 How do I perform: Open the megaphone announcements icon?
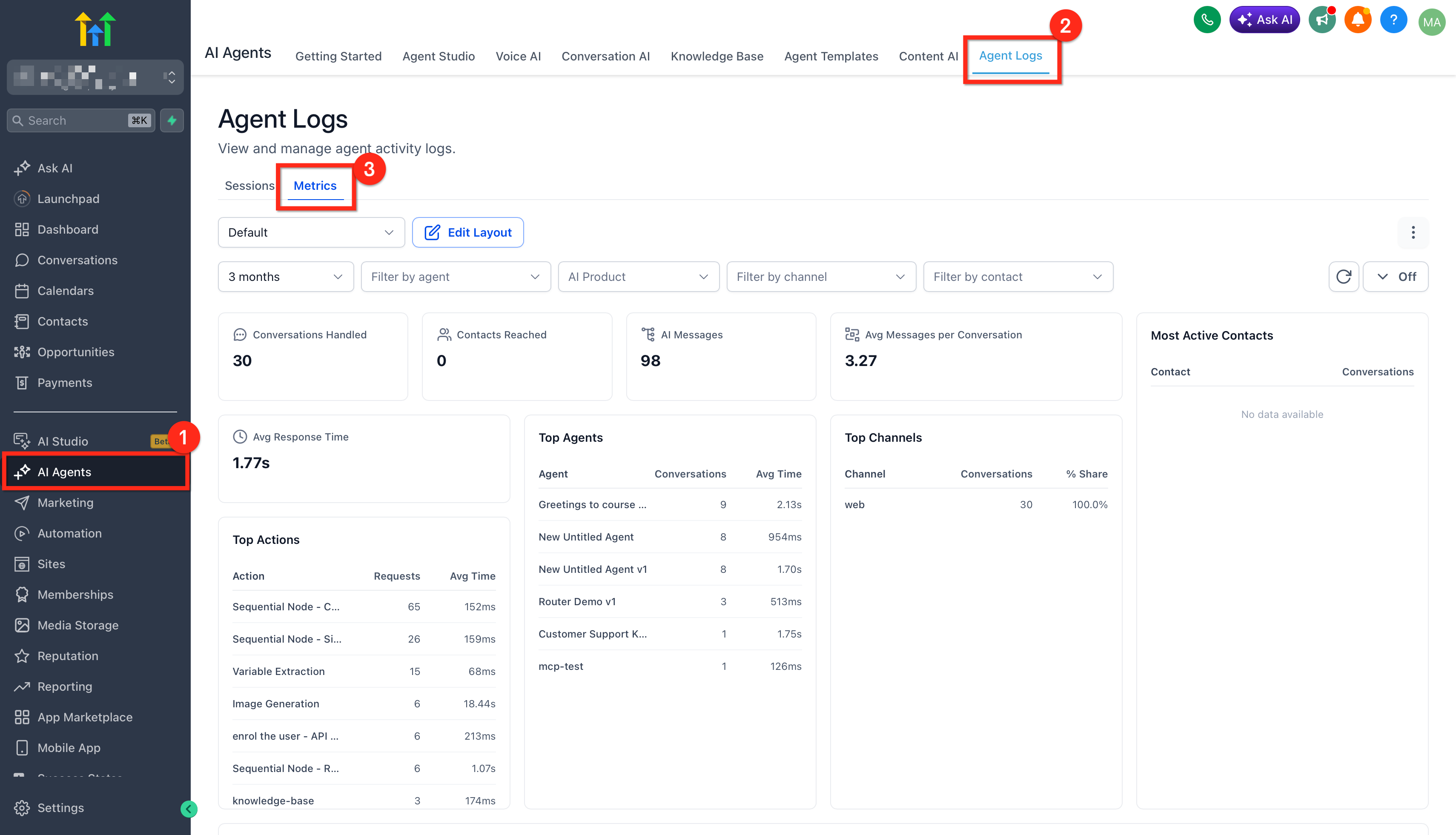point(1322,20)
